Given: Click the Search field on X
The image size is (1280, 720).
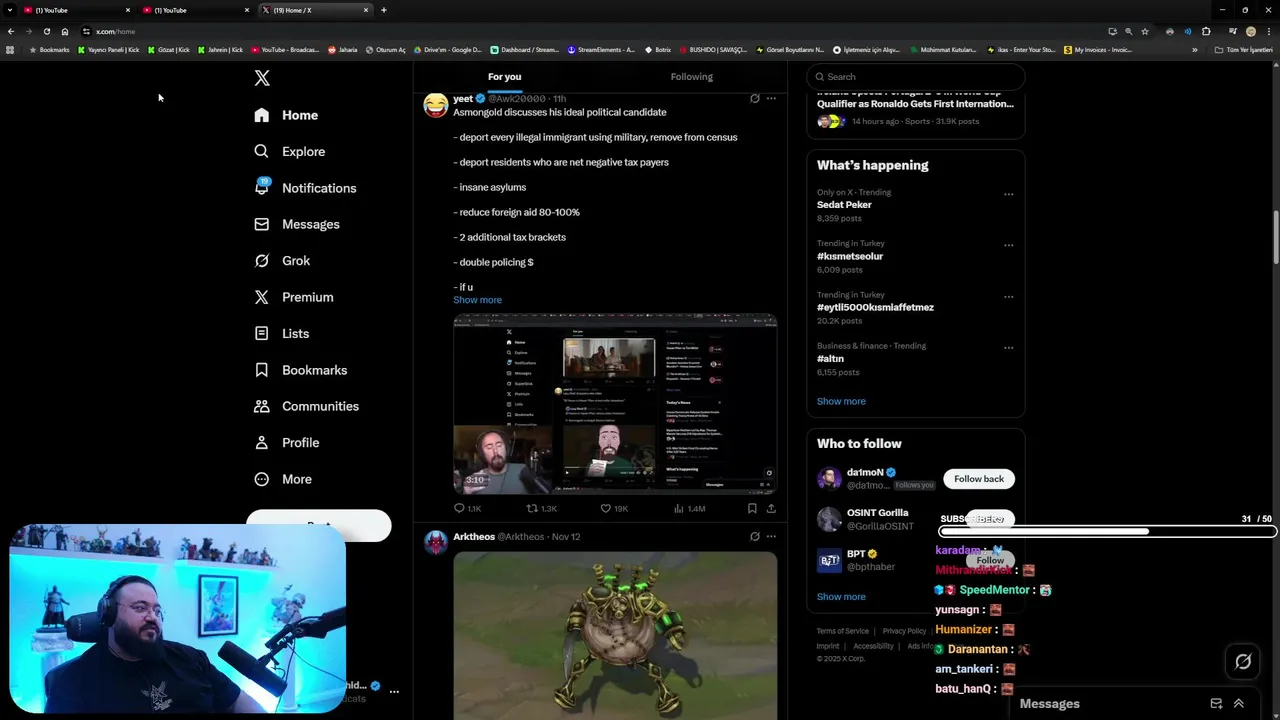Looking at the screenshot, I should (x=915, y=77).
